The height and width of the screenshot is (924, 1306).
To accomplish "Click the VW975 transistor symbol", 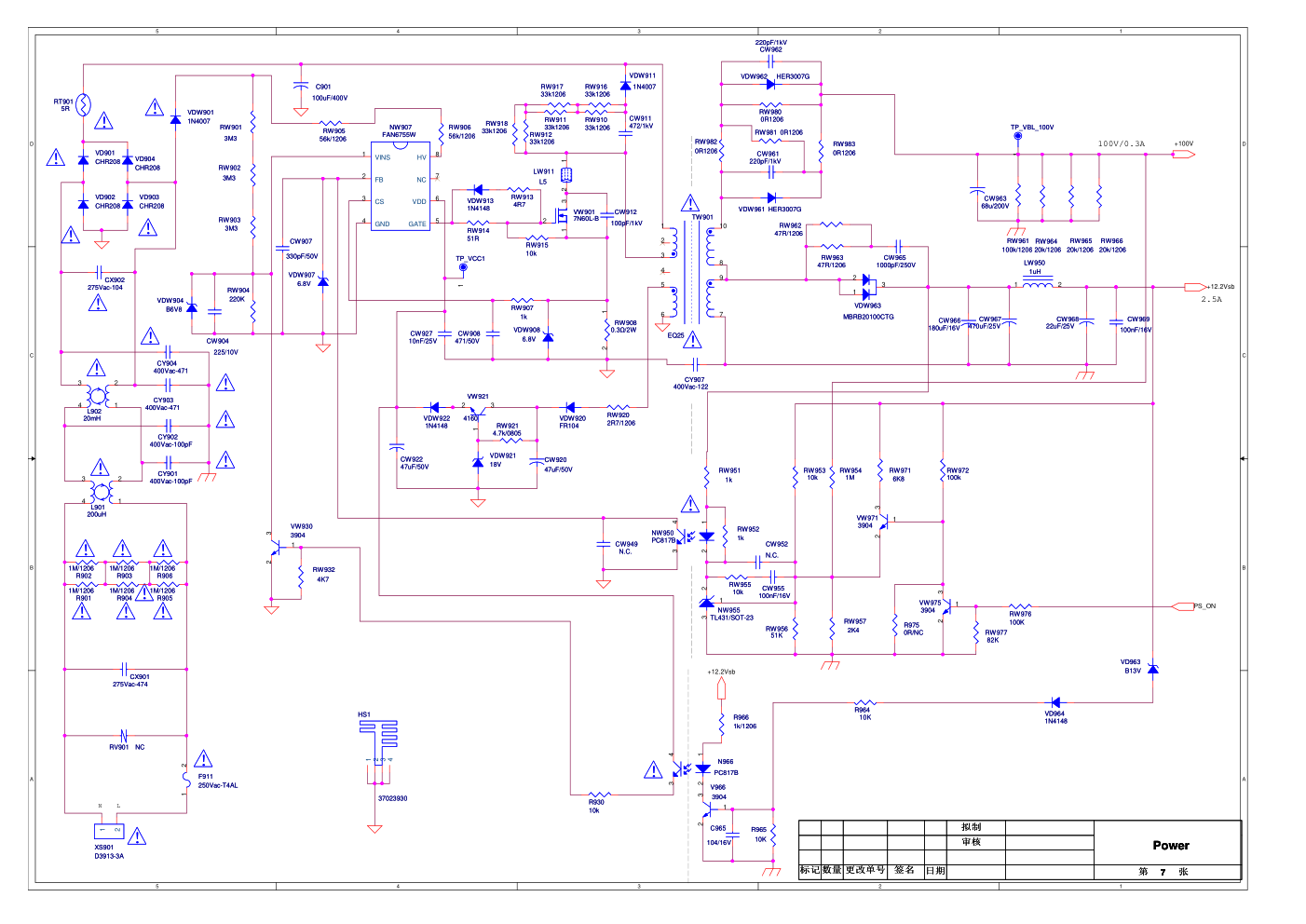I will [x=945, y=607].
